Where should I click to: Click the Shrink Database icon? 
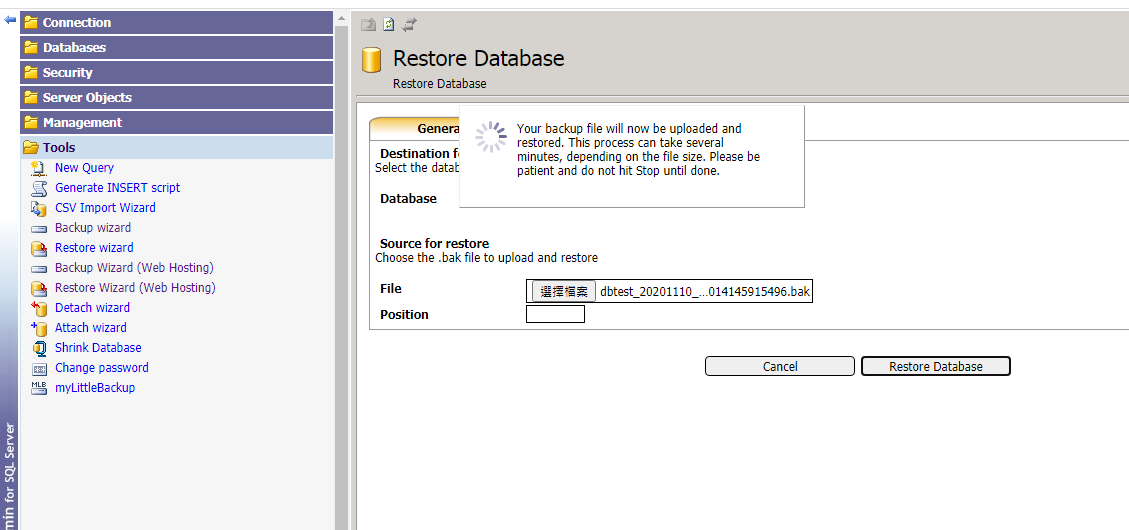(x=39, y=348)
